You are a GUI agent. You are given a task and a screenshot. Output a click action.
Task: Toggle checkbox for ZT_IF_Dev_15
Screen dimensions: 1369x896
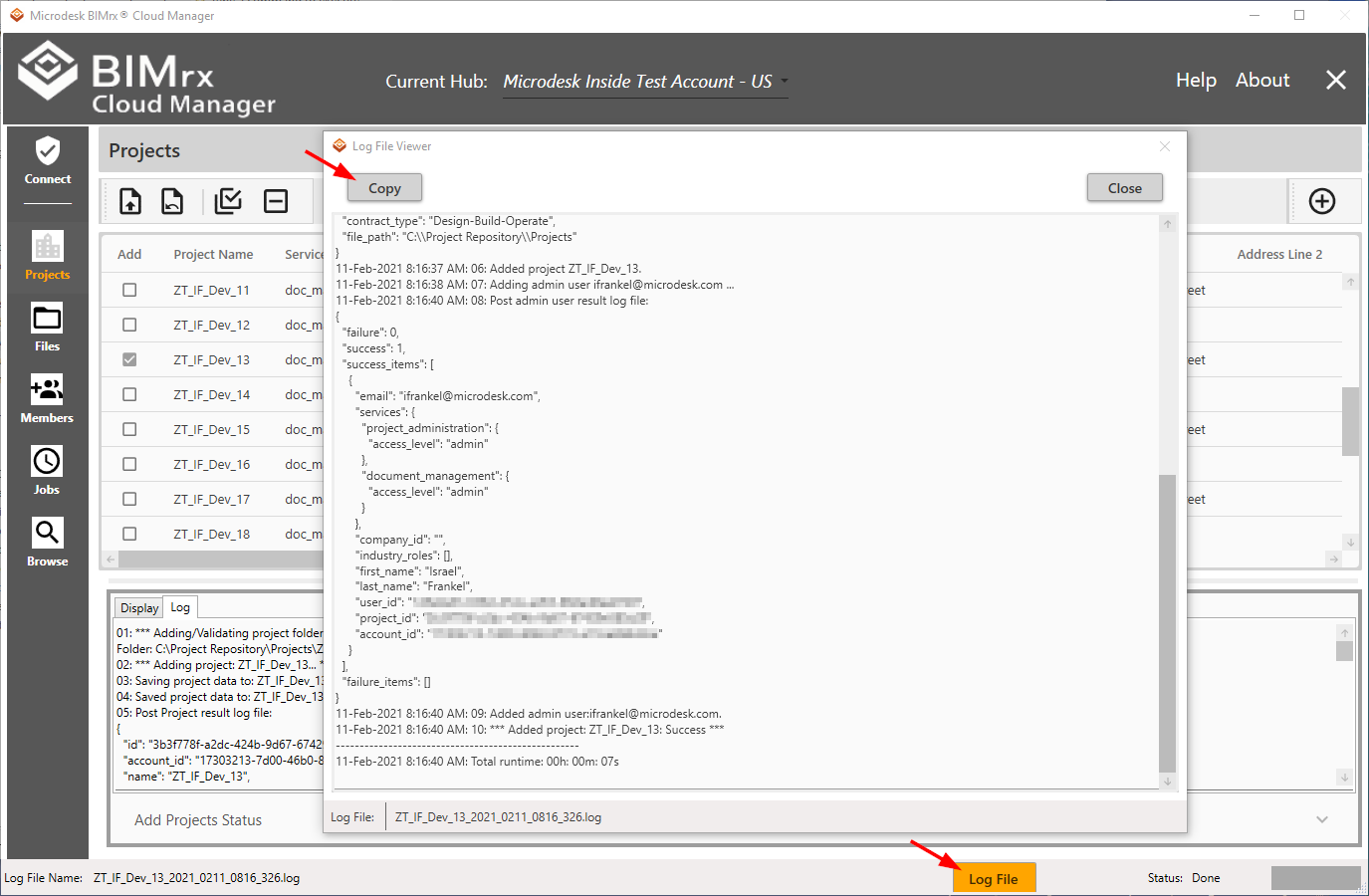coord(129,429)
